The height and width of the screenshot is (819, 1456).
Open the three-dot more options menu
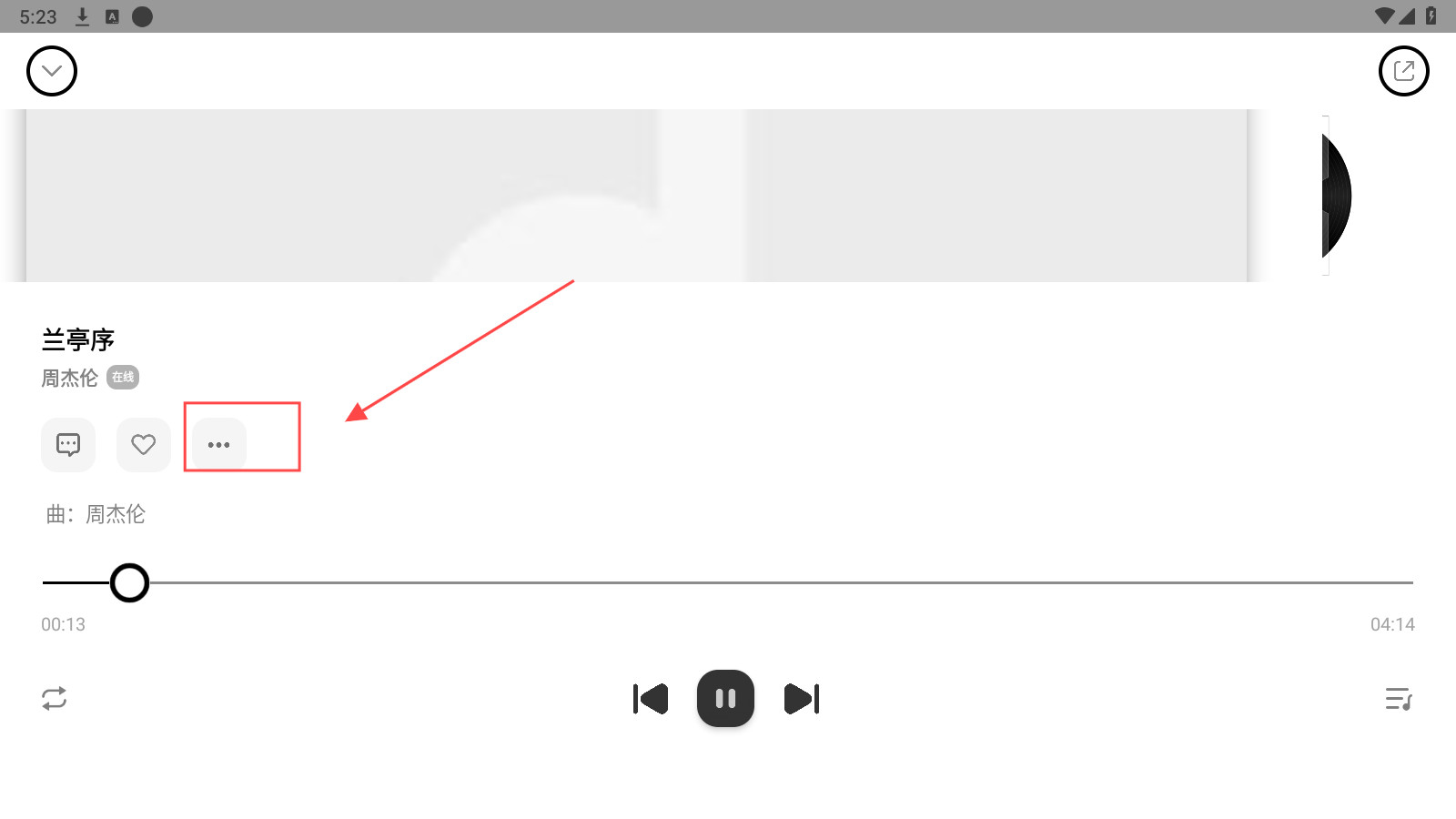point(219,445)
